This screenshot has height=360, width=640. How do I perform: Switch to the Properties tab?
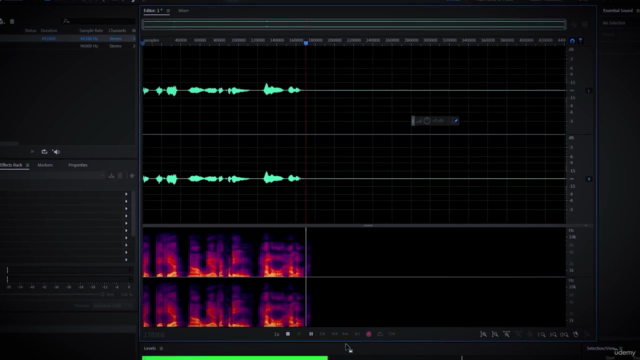click(x=78, y=165)
